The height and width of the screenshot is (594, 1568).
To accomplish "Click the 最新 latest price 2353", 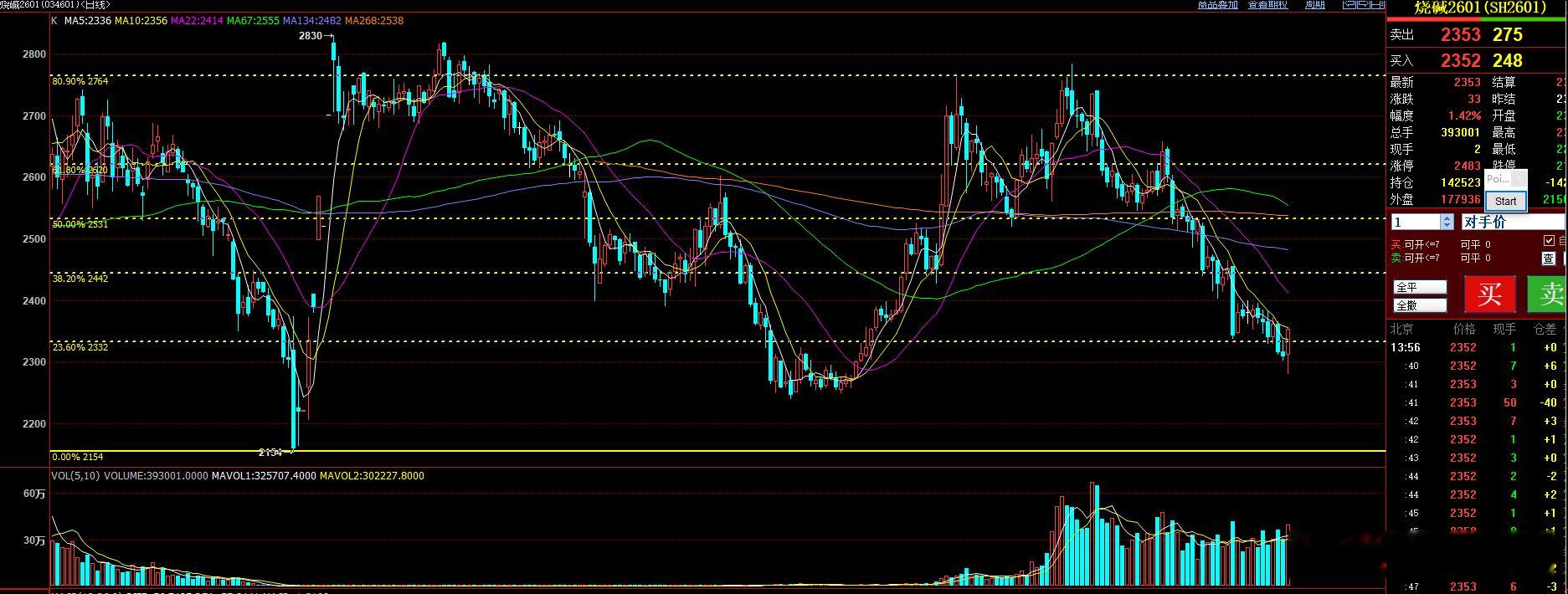I will point(1467,82).
